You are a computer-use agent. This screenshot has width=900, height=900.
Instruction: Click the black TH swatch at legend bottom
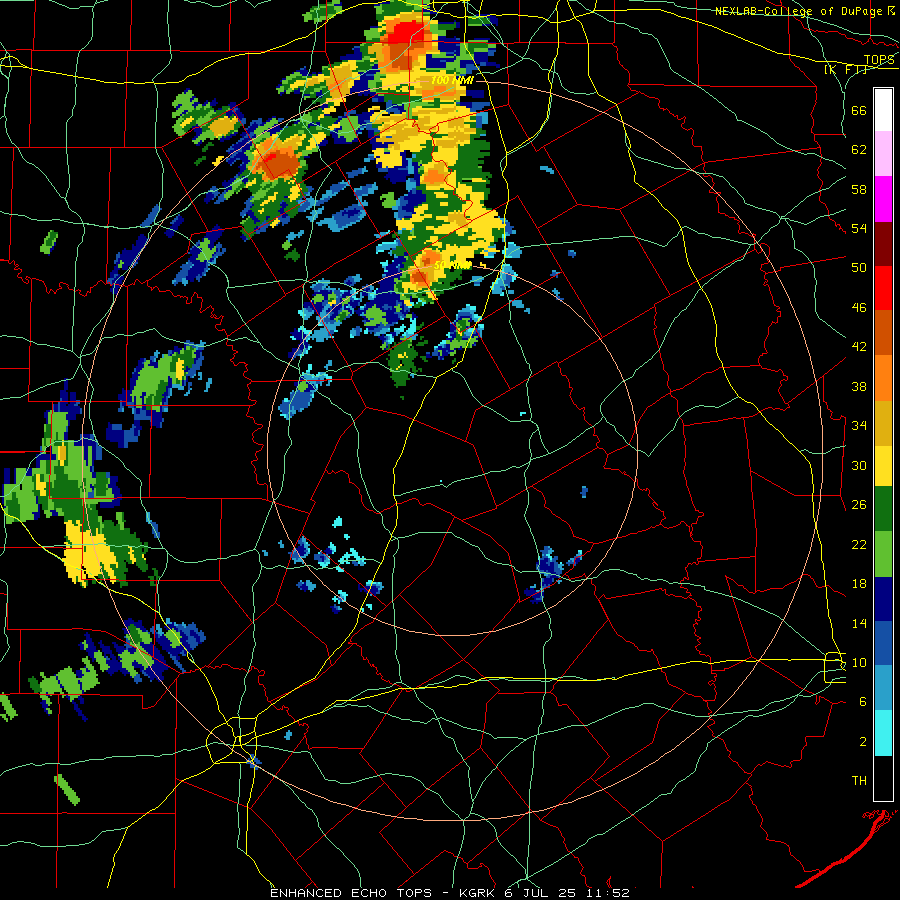[x=883, y=777]
